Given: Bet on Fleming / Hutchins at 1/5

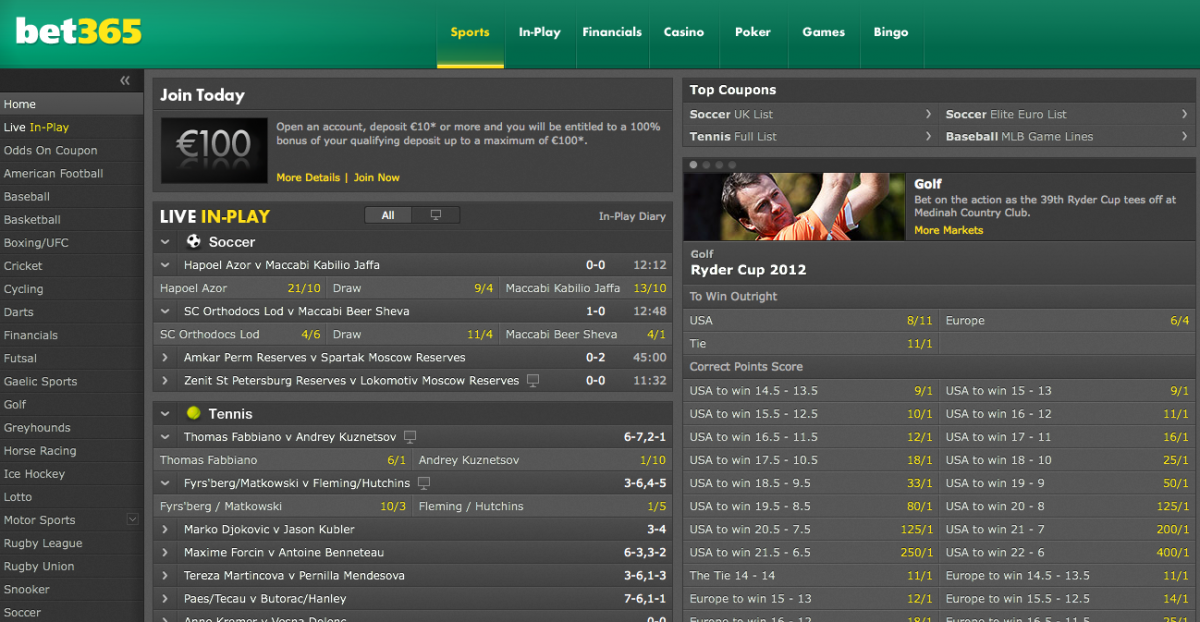Looking at the screenshot, I should [x=542, y=506].
